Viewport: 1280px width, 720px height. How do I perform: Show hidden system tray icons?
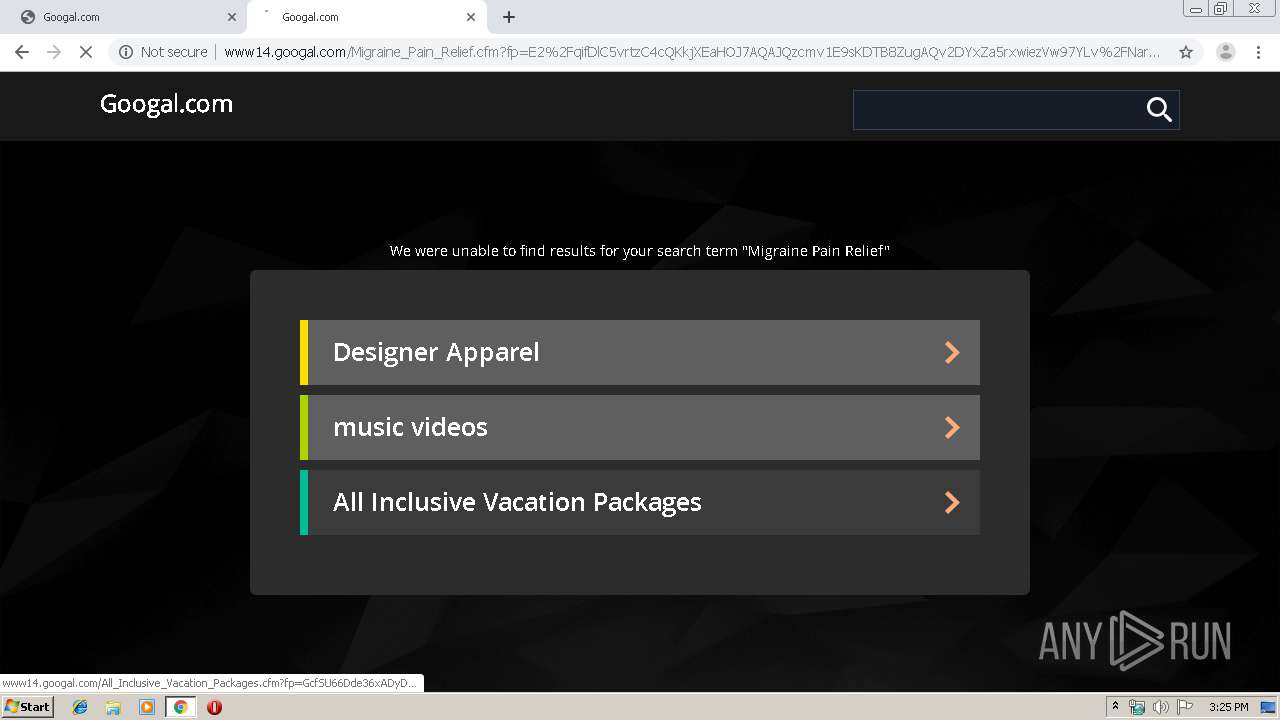point(1115,707)
